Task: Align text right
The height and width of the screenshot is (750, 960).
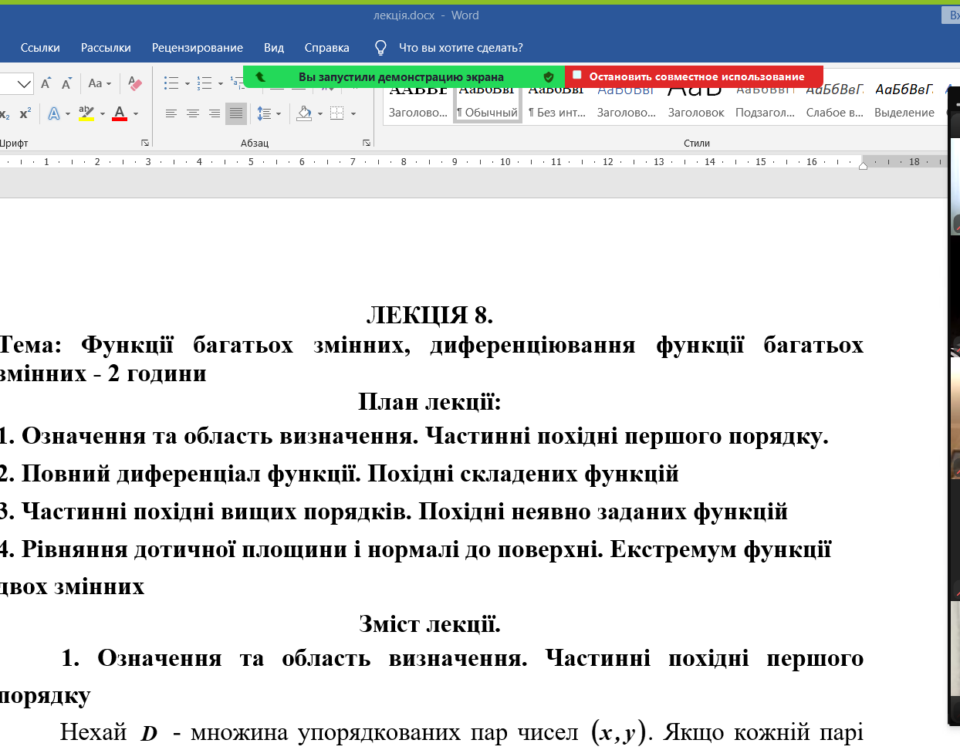Action: 214,113
